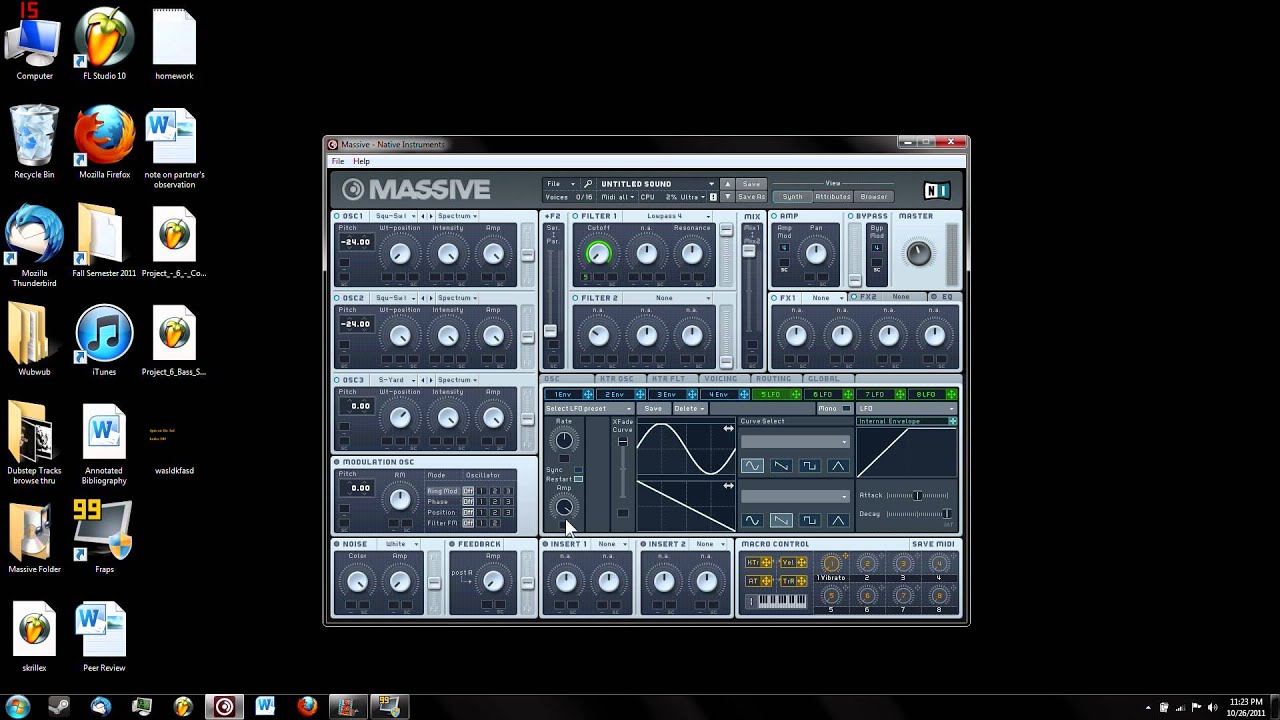
Task: Open Untitled Sound preset dropdown
Action: point(657,184)
